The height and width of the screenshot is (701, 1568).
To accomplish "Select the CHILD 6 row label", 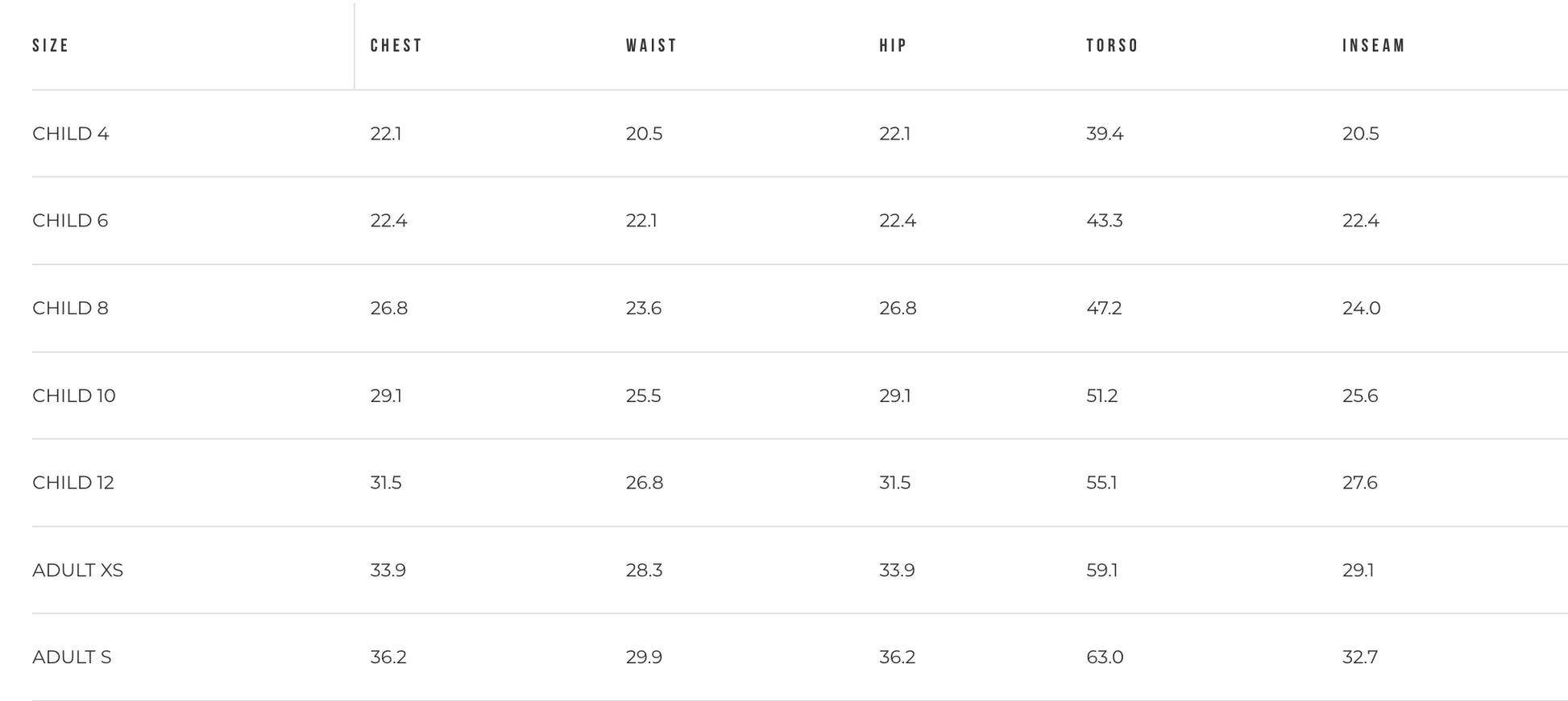I will point(70,221).
